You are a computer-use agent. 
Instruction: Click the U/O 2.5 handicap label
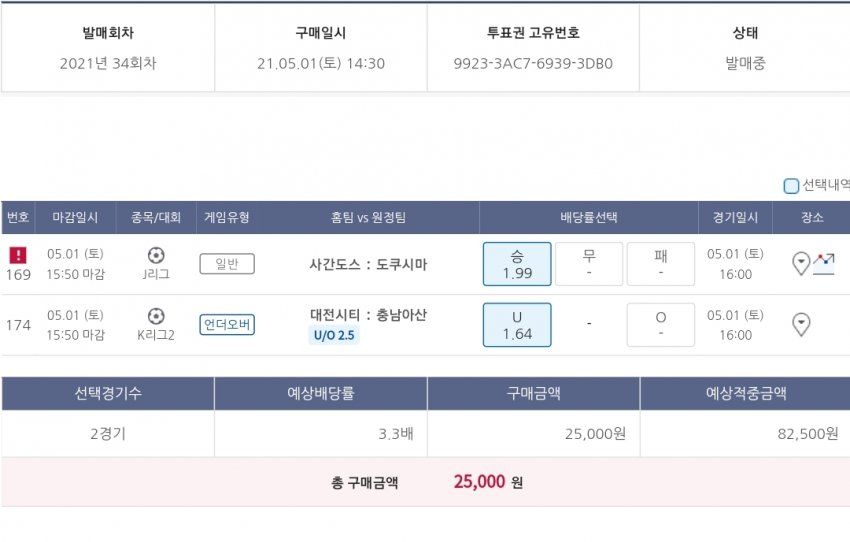click(333, 335)
